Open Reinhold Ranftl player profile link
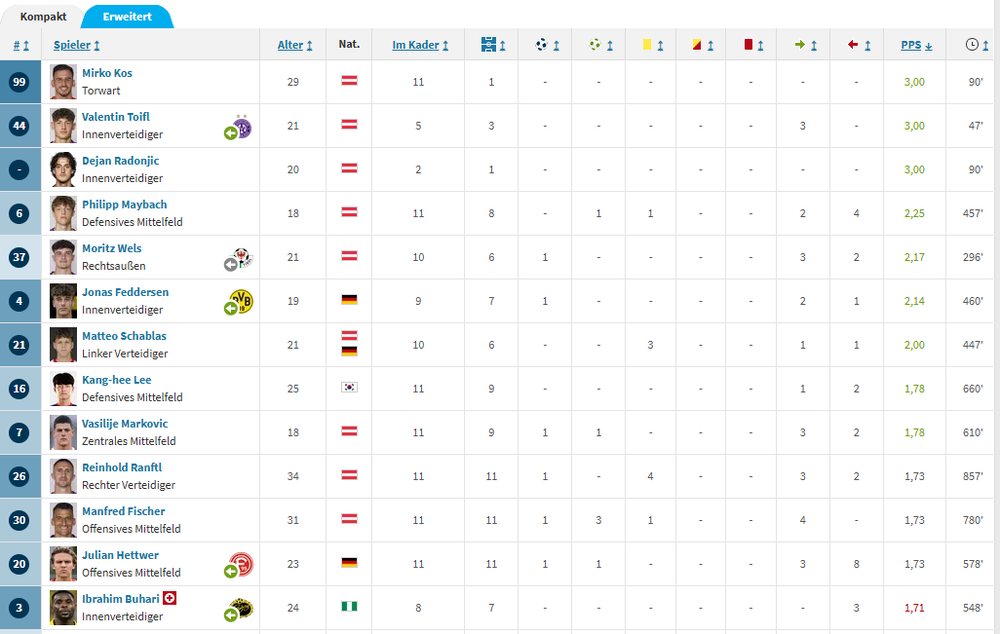The image size is (1000, 634). point(122,467)
